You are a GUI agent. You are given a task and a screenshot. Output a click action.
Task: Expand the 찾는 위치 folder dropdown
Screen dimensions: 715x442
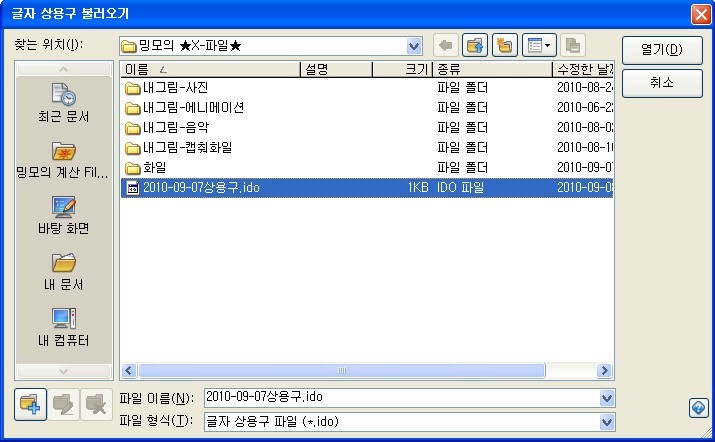pyautogui.click(x=414, y=46)
